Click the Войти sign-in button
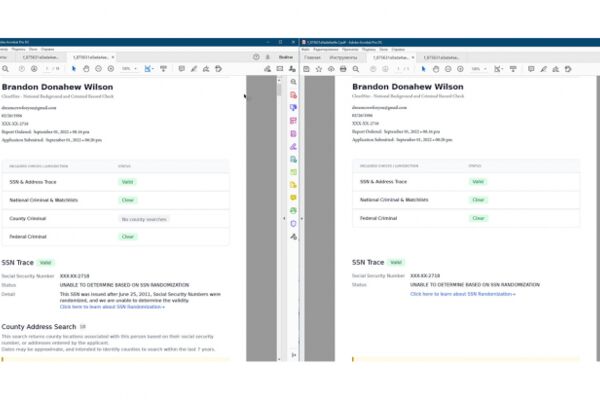Image resolution: width=600 pixels, height=400 pixels. (x=285, y=57)
